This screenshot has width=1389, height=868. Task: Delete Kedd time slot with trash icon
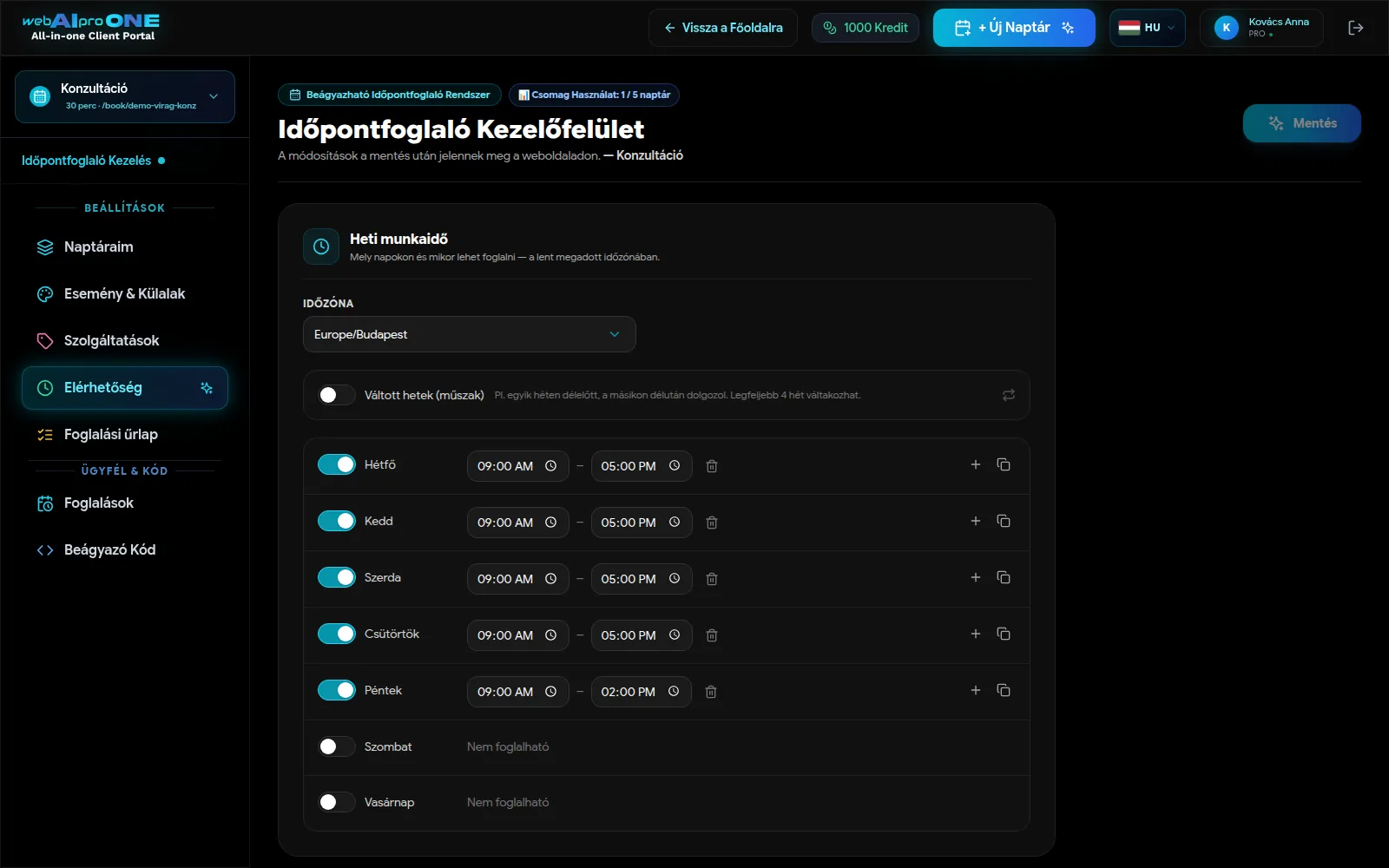click(712, 523)
